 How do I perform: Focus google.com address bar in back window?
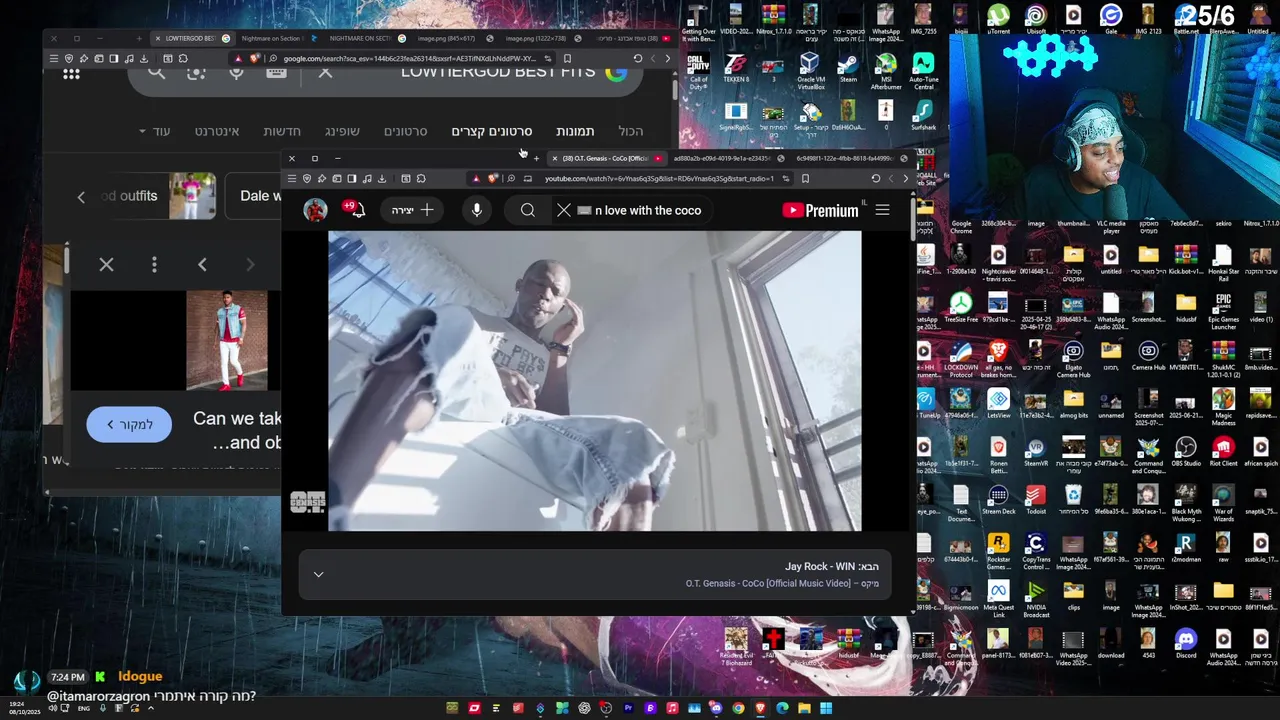click(x=410, y=58)
